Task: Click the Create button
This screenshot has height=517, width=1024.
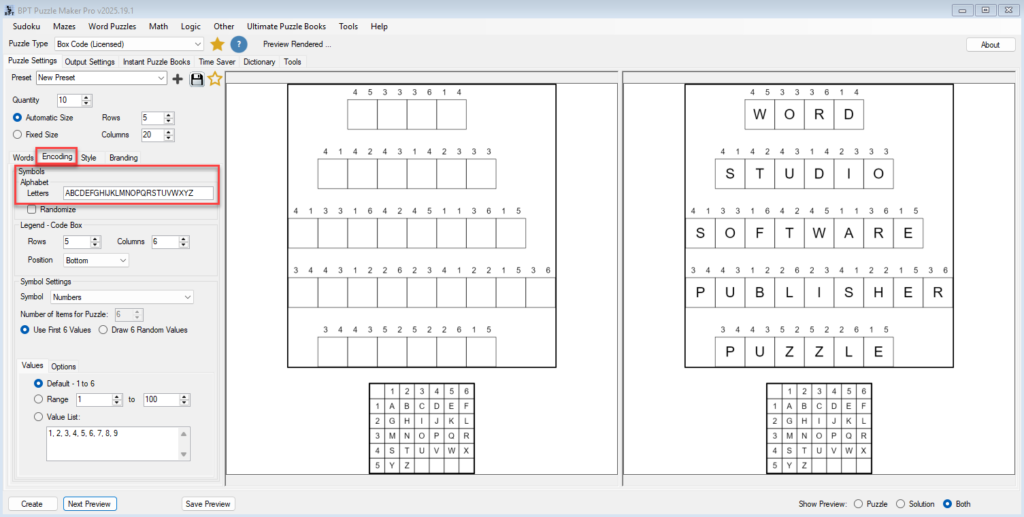Action: point(31,504)
